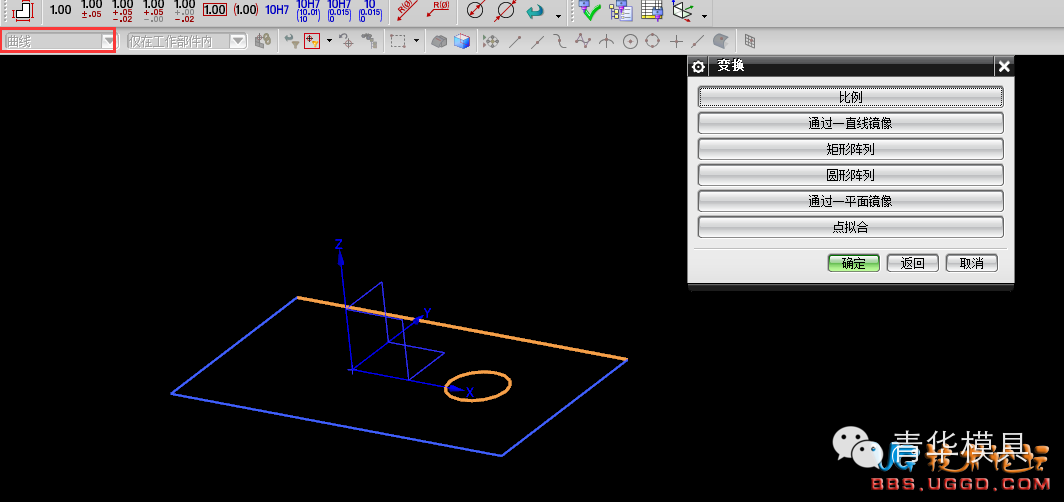Confirm with the green 确定 button
Viewport: 1064px width, 502px height.
coord(854,263)
